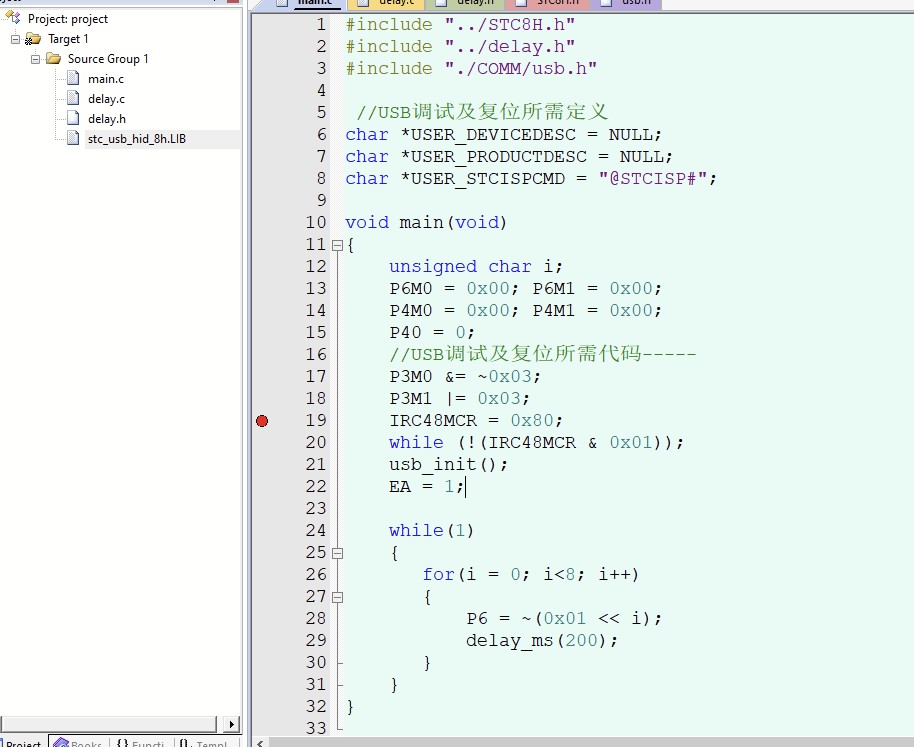Click the Project: project root icon

[x=13, y=18]
